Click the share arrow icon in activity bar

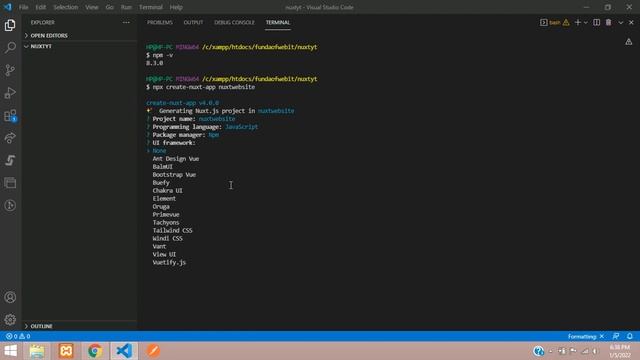coord(10,138)
